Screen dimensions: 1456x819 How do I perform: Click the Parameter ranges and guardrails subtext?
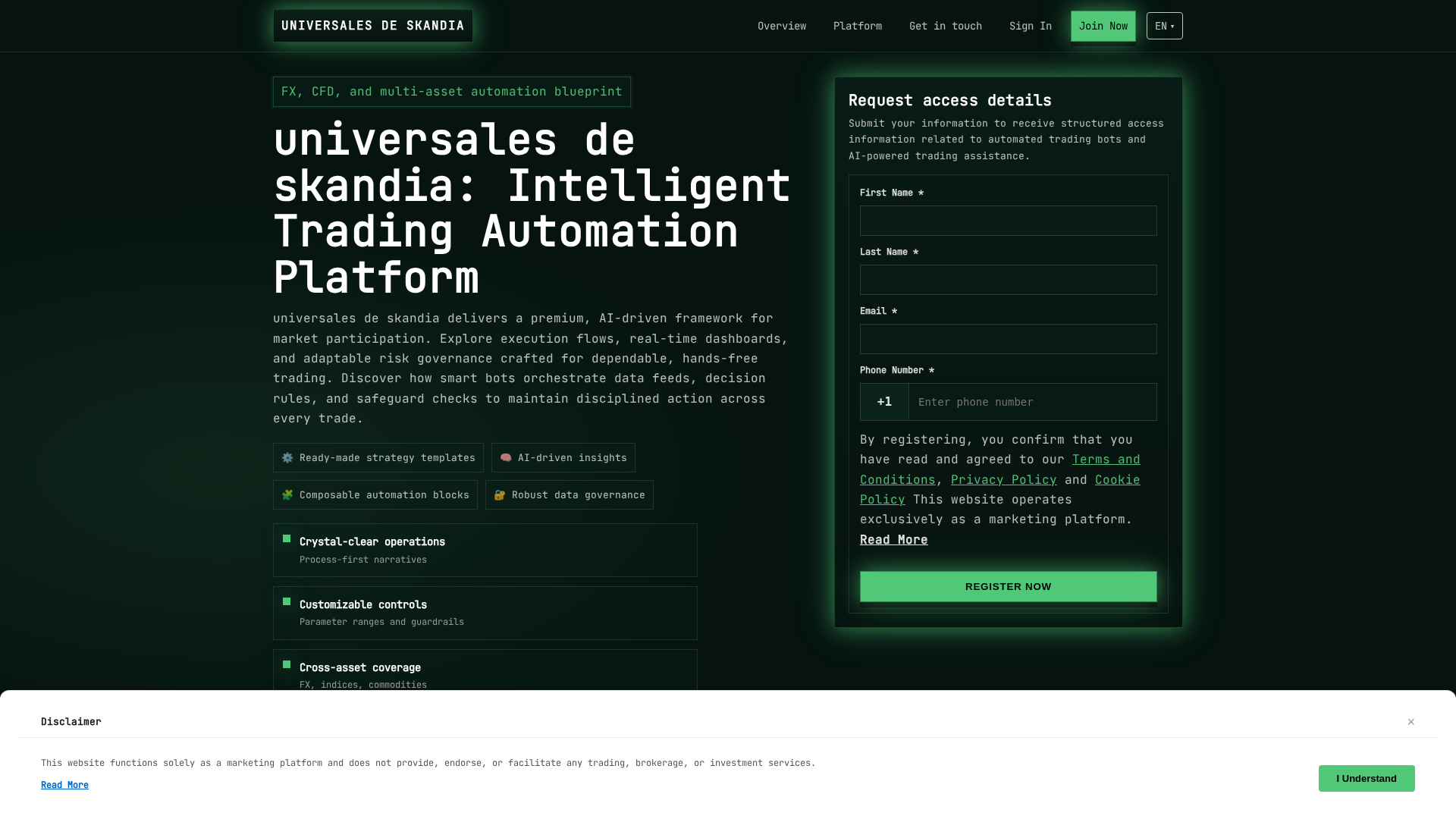tap(381, 622)
